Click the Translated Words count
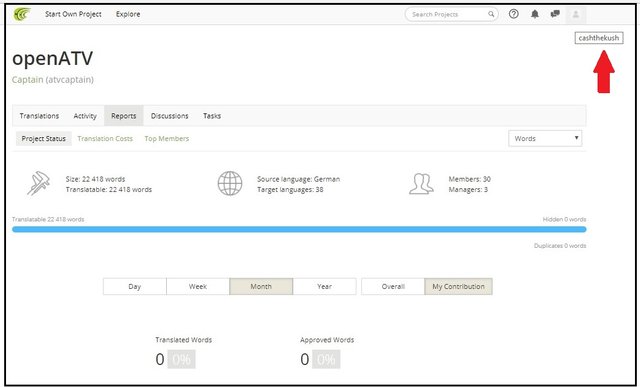This screenshot has width=640, height=387. pos(160,360)
